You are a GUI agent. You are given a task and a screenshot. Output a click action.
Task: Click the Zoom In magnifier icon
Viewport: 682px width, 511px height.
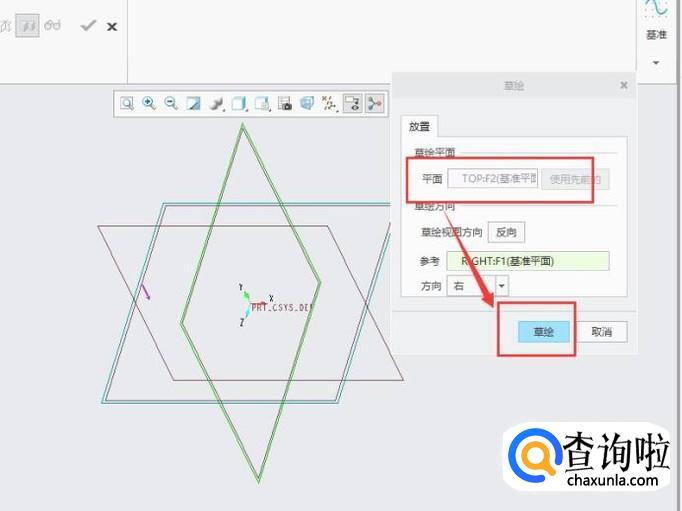tap(149, 104)
